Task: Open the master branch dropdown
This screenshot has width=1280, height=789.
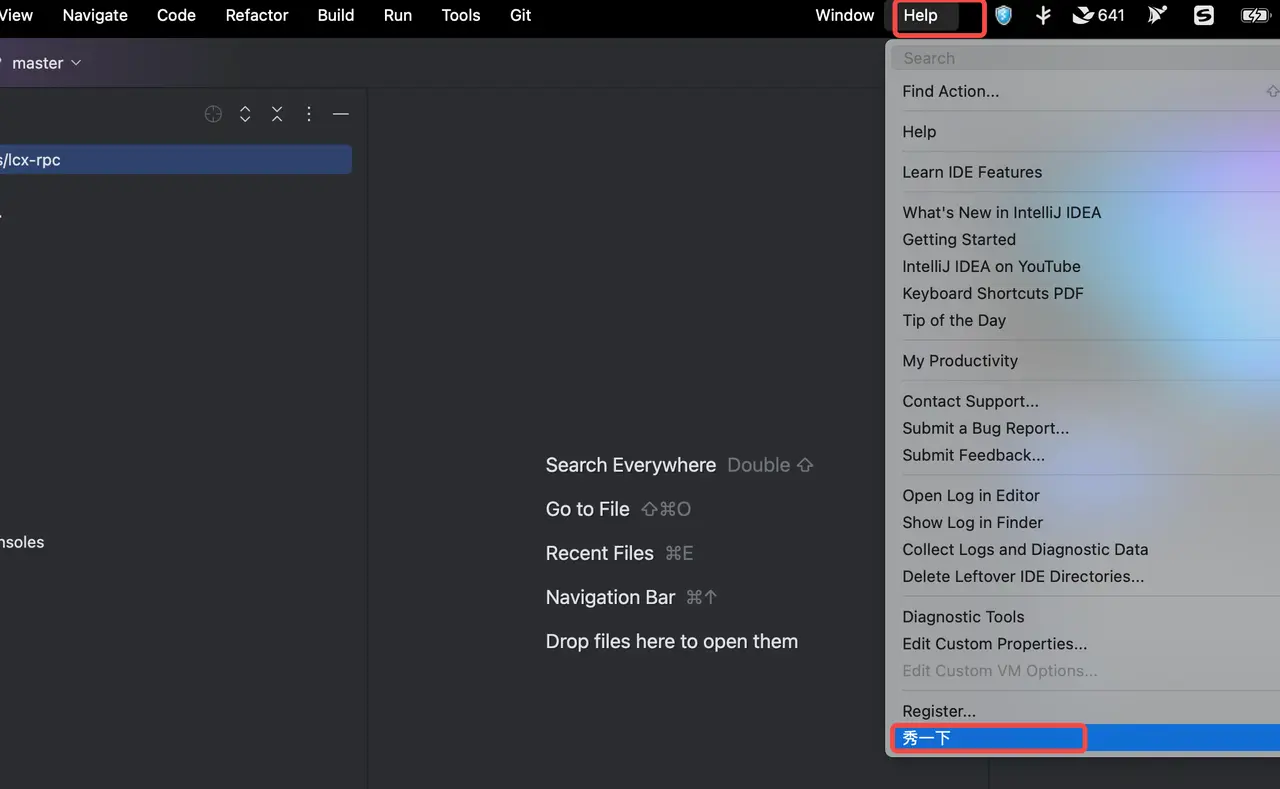Action: click(46, 63)
